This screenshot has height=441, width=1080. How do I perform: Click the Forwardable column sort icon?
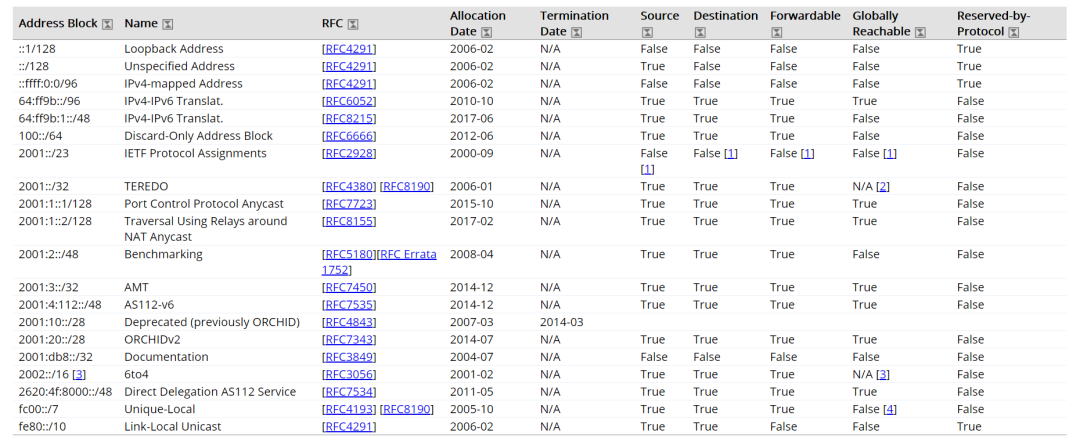click(776, 32)
